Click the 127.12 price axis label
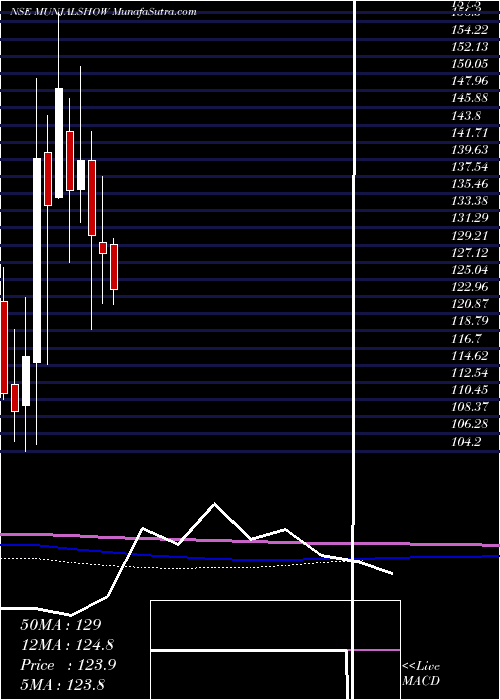This screenshot has height=700, width=500. (470, 253)
